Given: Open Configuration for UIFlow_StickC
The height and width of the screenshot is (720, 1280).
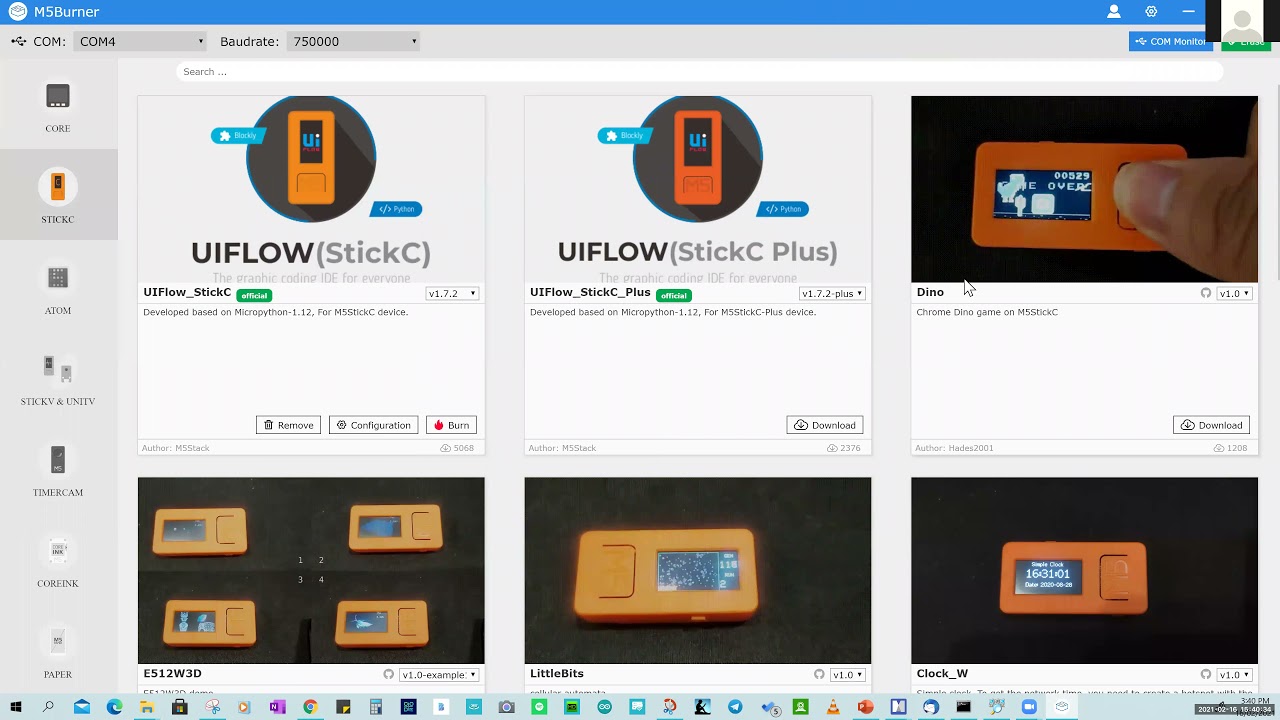Looking at the screenshot, I should pos(373,425).
